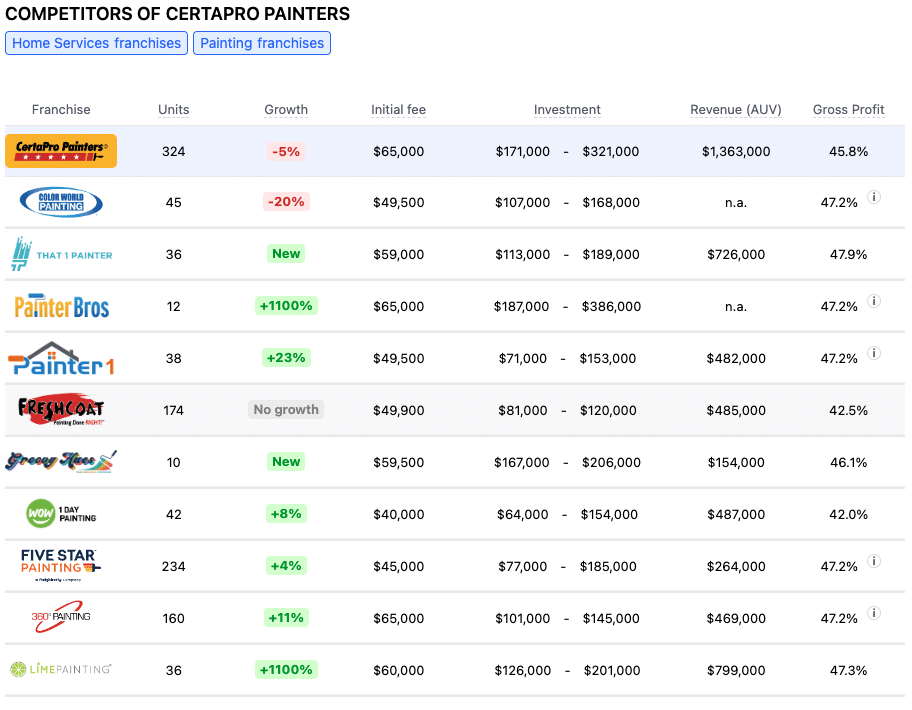The width and height of the screenshot is (912, 710).
Task: Open the Color World Painting logo
Action: tap(61, 202)
